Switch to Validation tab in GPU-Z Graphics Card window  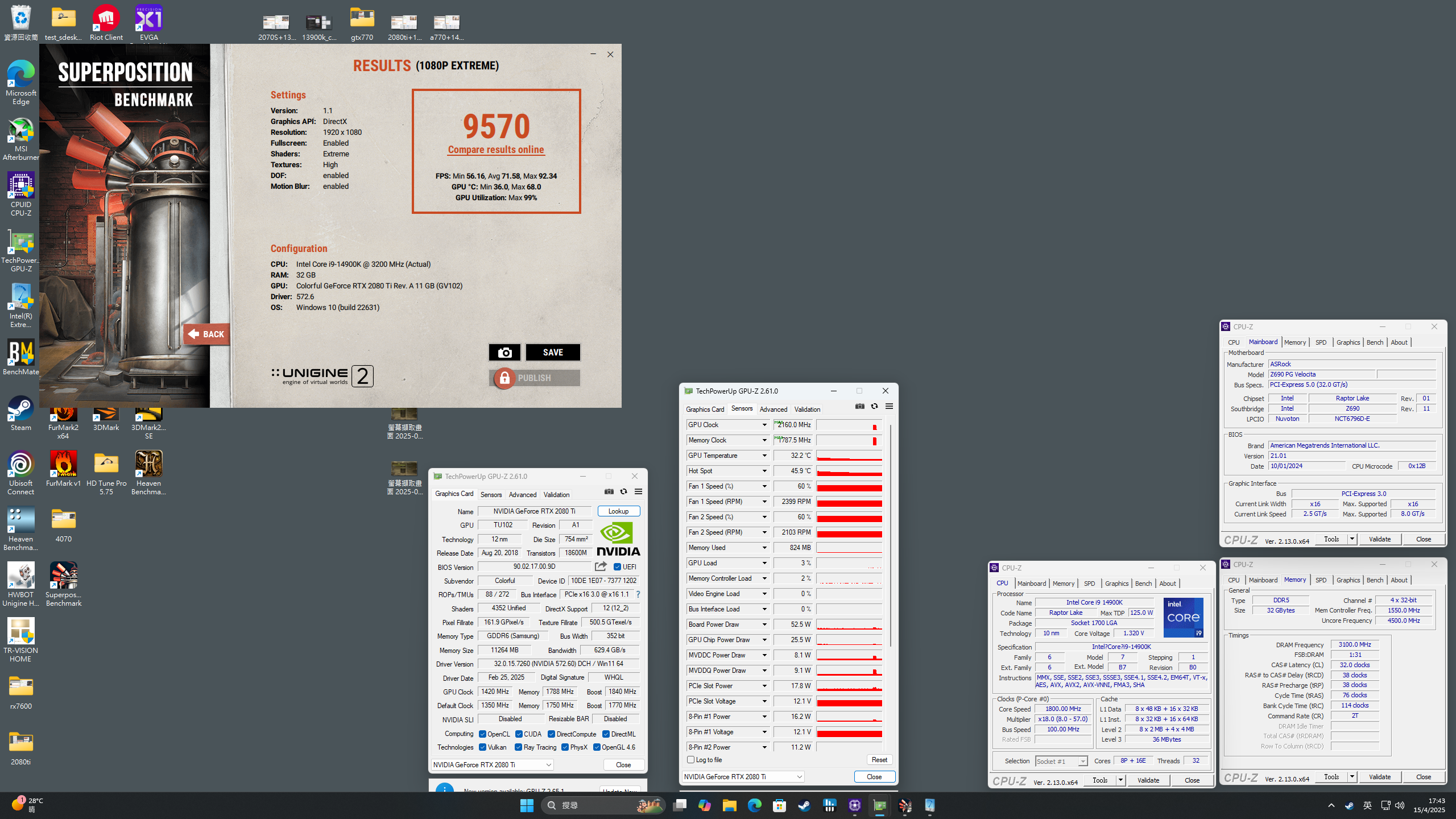[x=556, y=495]
